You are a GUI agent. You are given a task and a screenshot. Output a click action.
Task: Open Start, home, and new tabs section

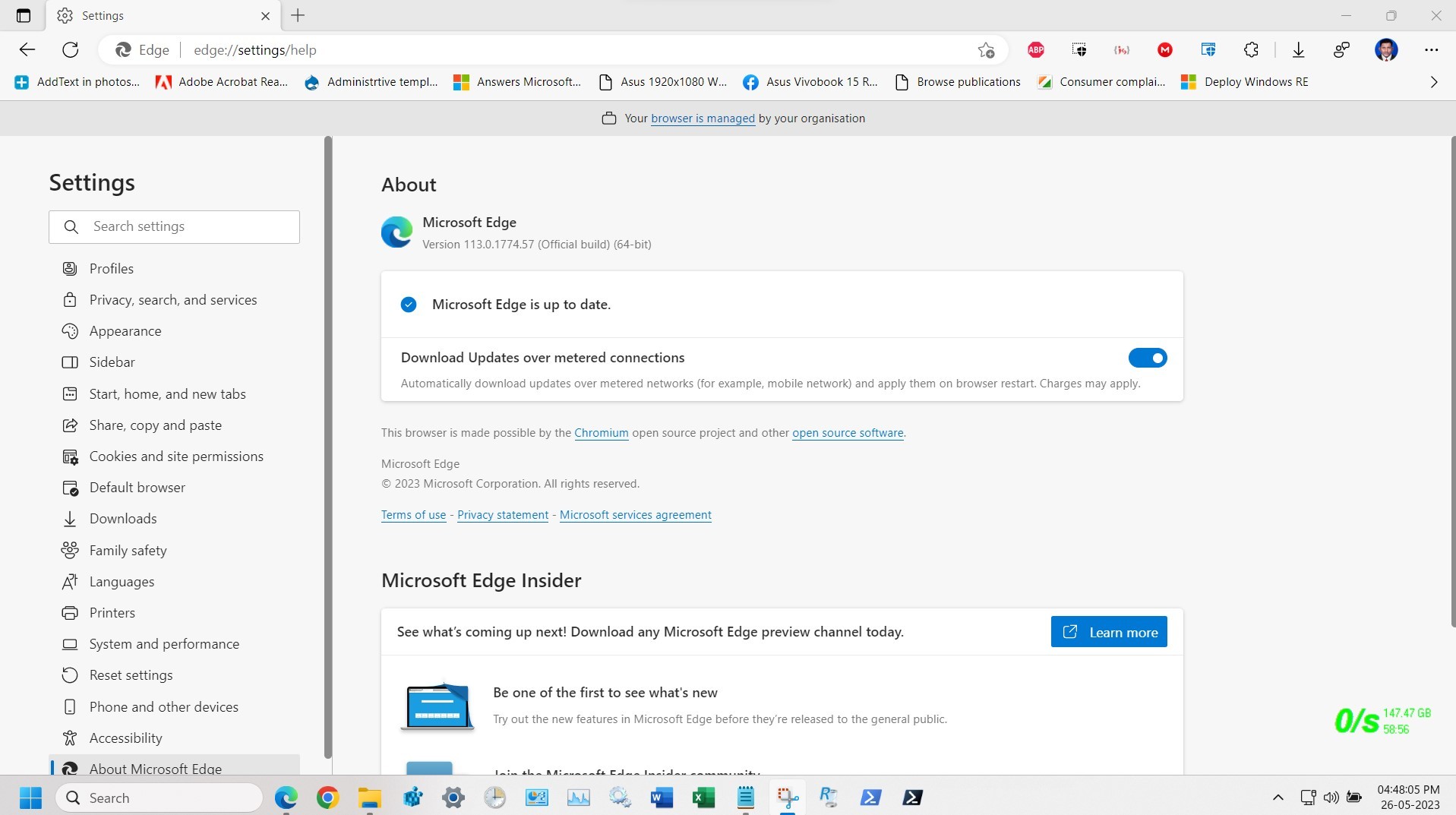175,394
